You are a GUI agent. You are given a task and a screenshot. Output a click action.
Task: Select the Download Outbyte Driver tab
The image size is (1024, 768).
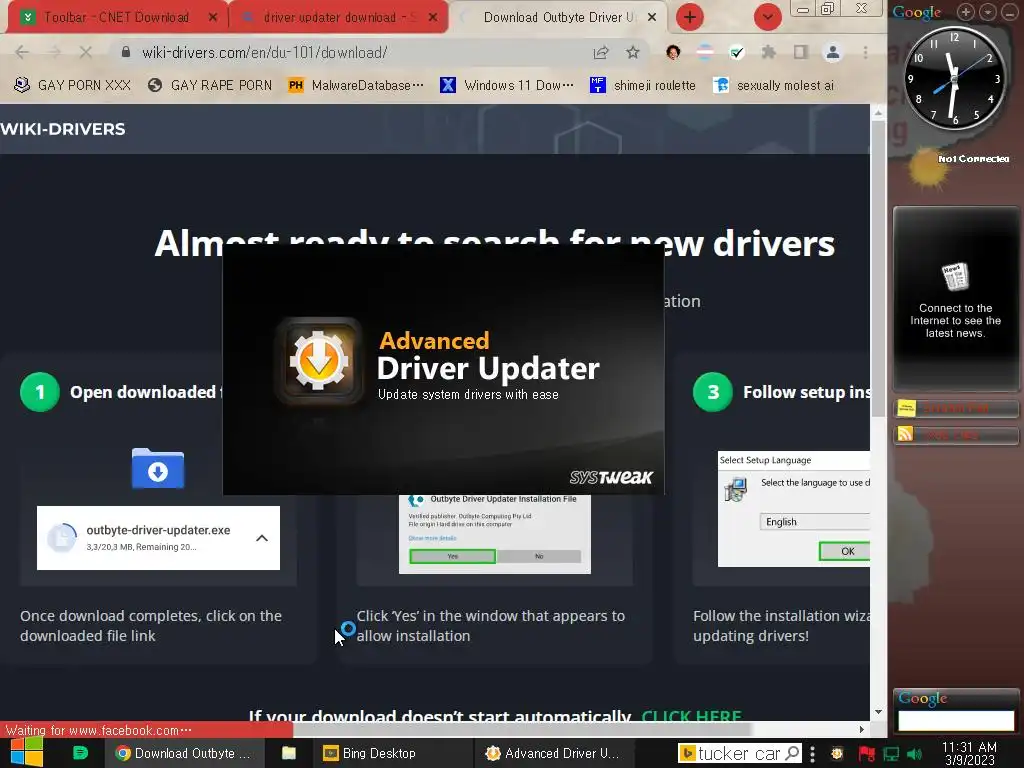coord(558,18)
